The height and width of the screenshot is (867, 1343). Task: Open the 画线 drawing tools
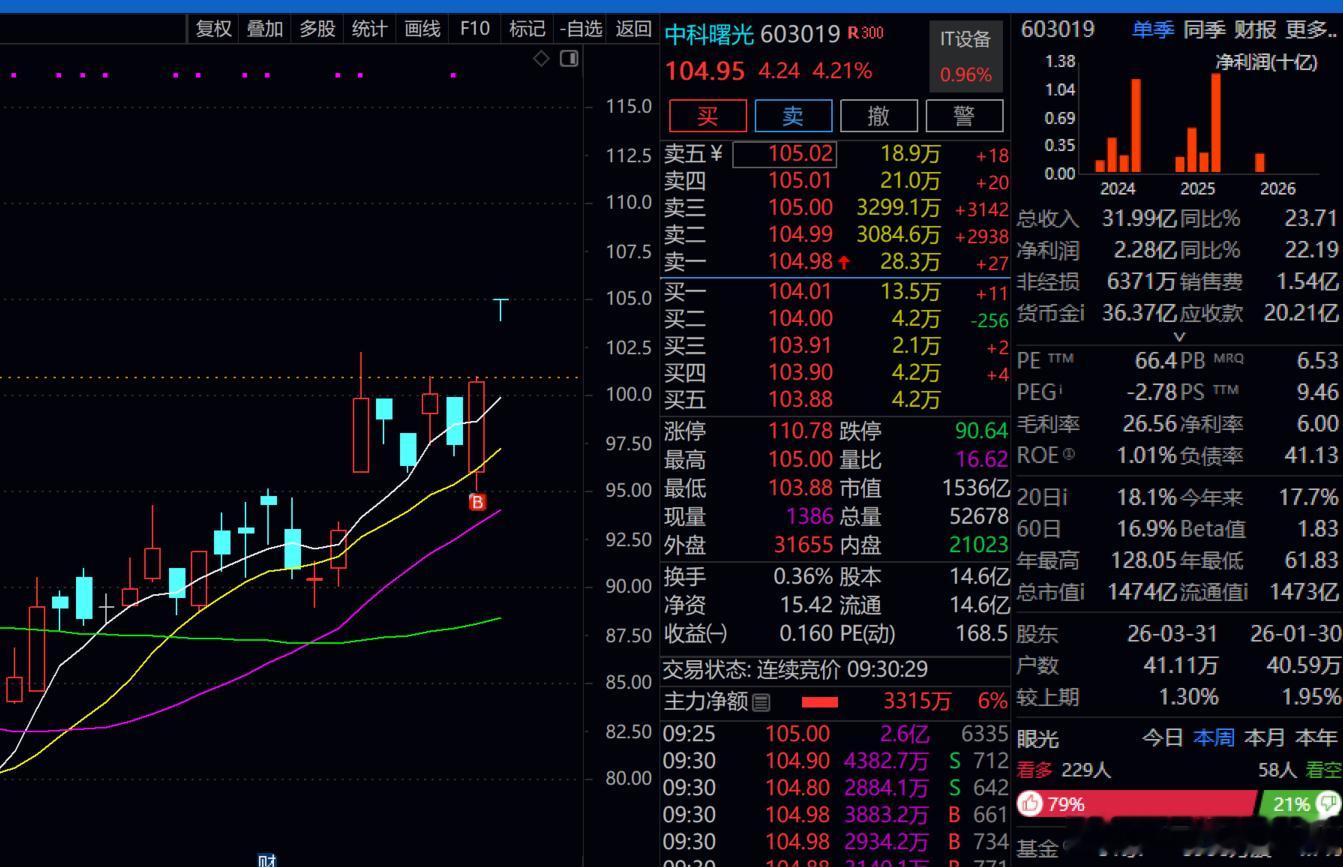pos(422,29)
